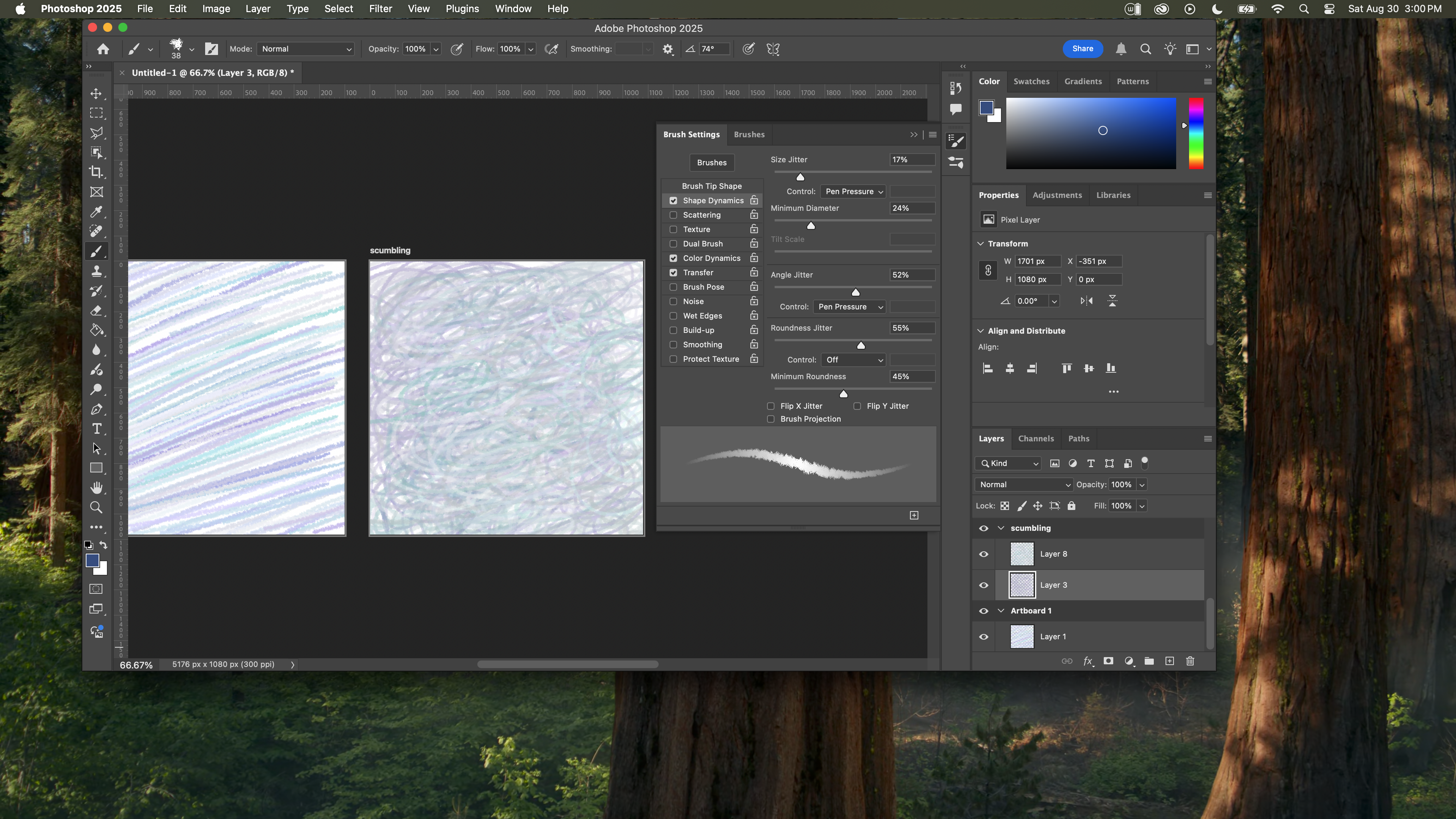Hide Layer 1 visibility eye
The image size is (1456, 819).
(984, 637)
